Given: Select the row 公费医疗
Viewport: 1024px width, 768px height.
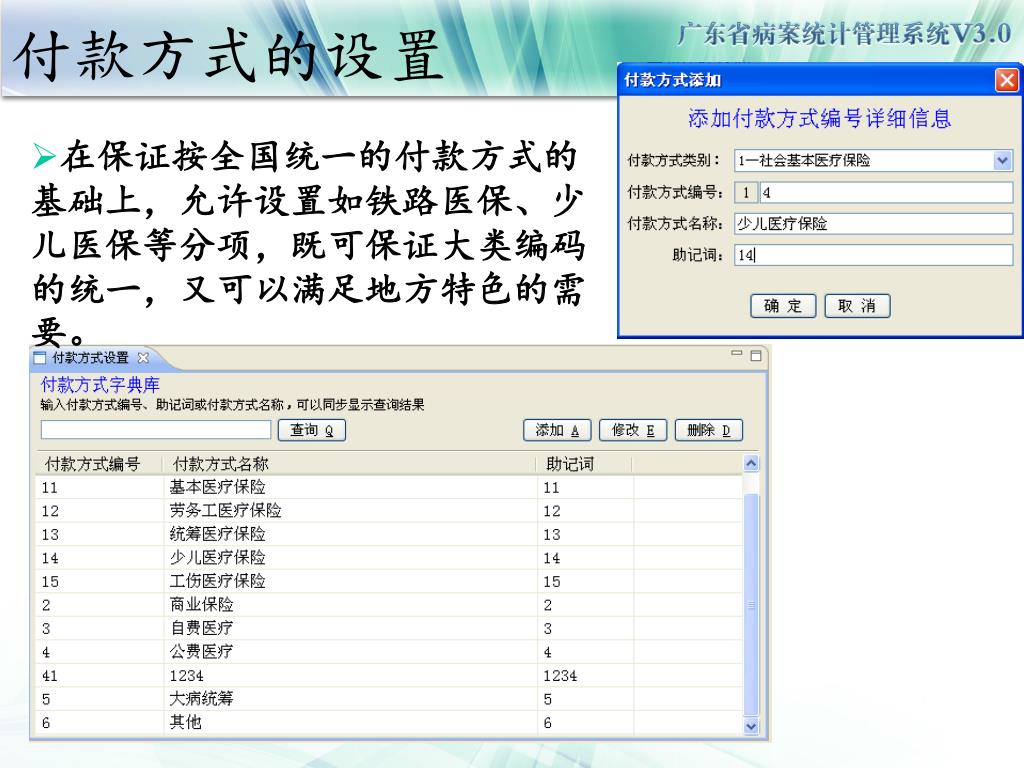Looking at the screenshot, I should 389,652.
